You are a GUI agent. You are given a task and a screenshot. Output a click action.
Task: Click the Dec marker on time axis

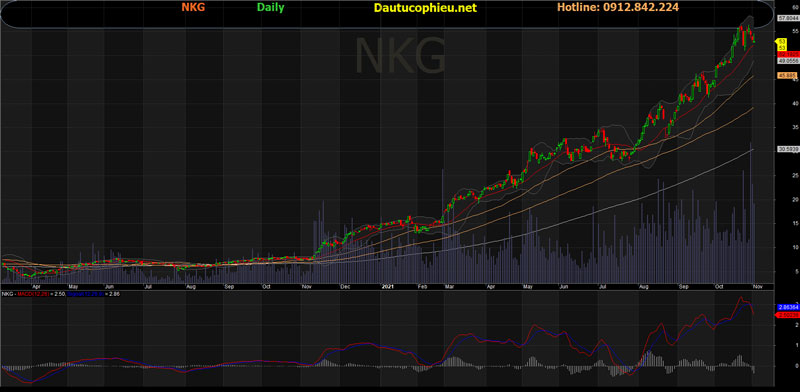coord(345,287)
